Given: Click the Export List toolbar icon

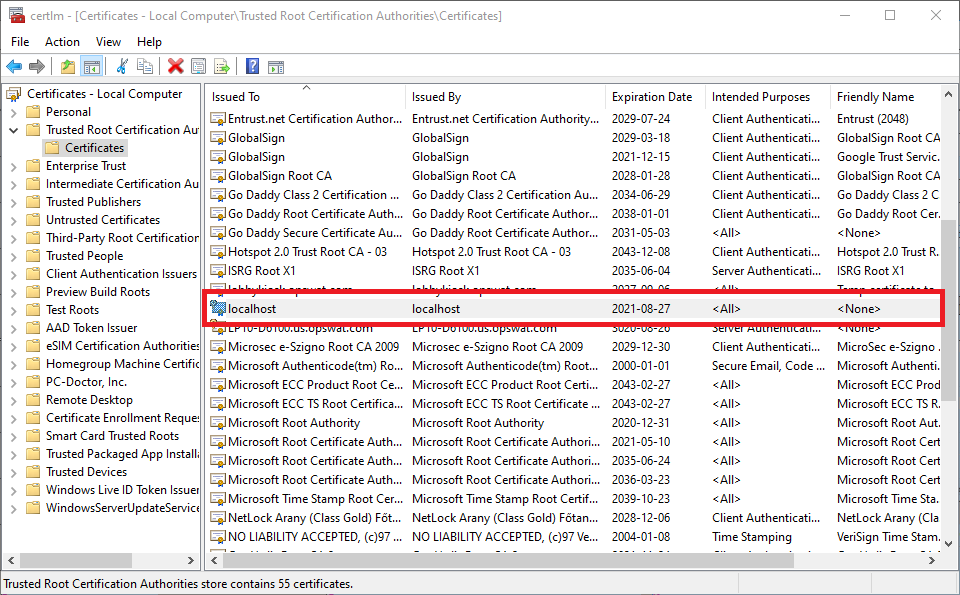Looking at the screenshot, I should (x=222, y=66).
